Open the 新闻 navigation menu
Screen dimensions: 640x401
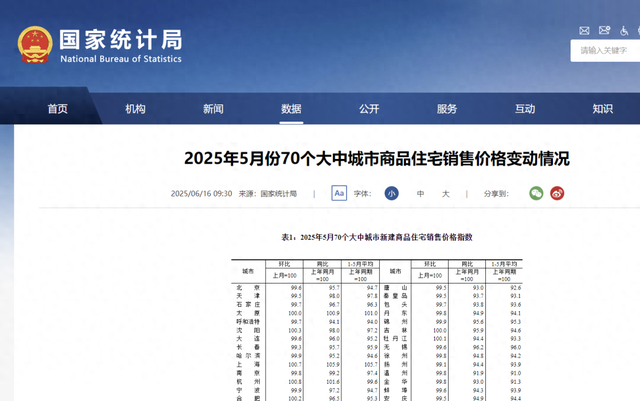pyautogui.click(x=213, y=109)
